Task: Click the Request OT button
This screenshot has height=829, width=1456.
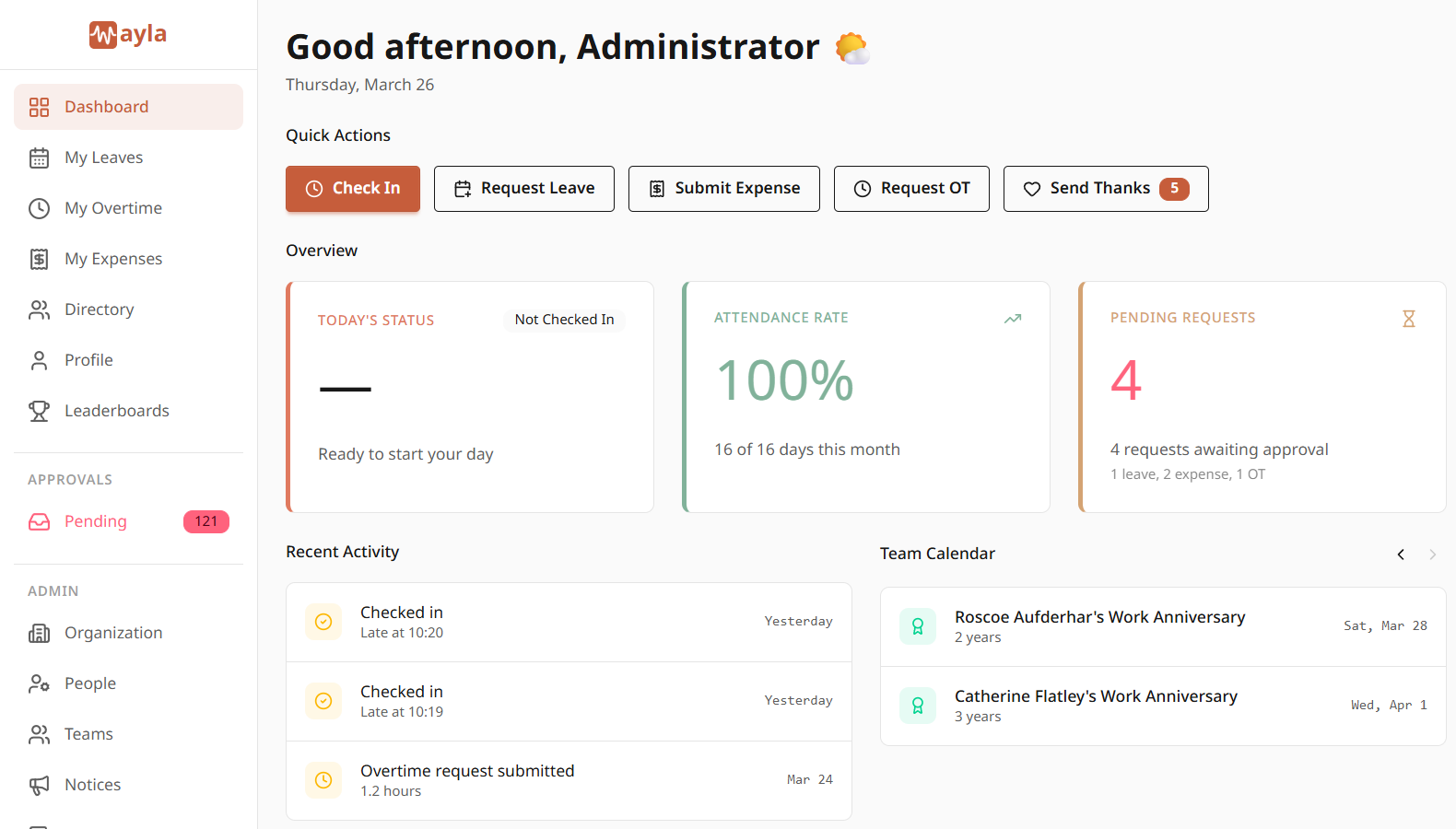Action: click(x=911, y=189)
